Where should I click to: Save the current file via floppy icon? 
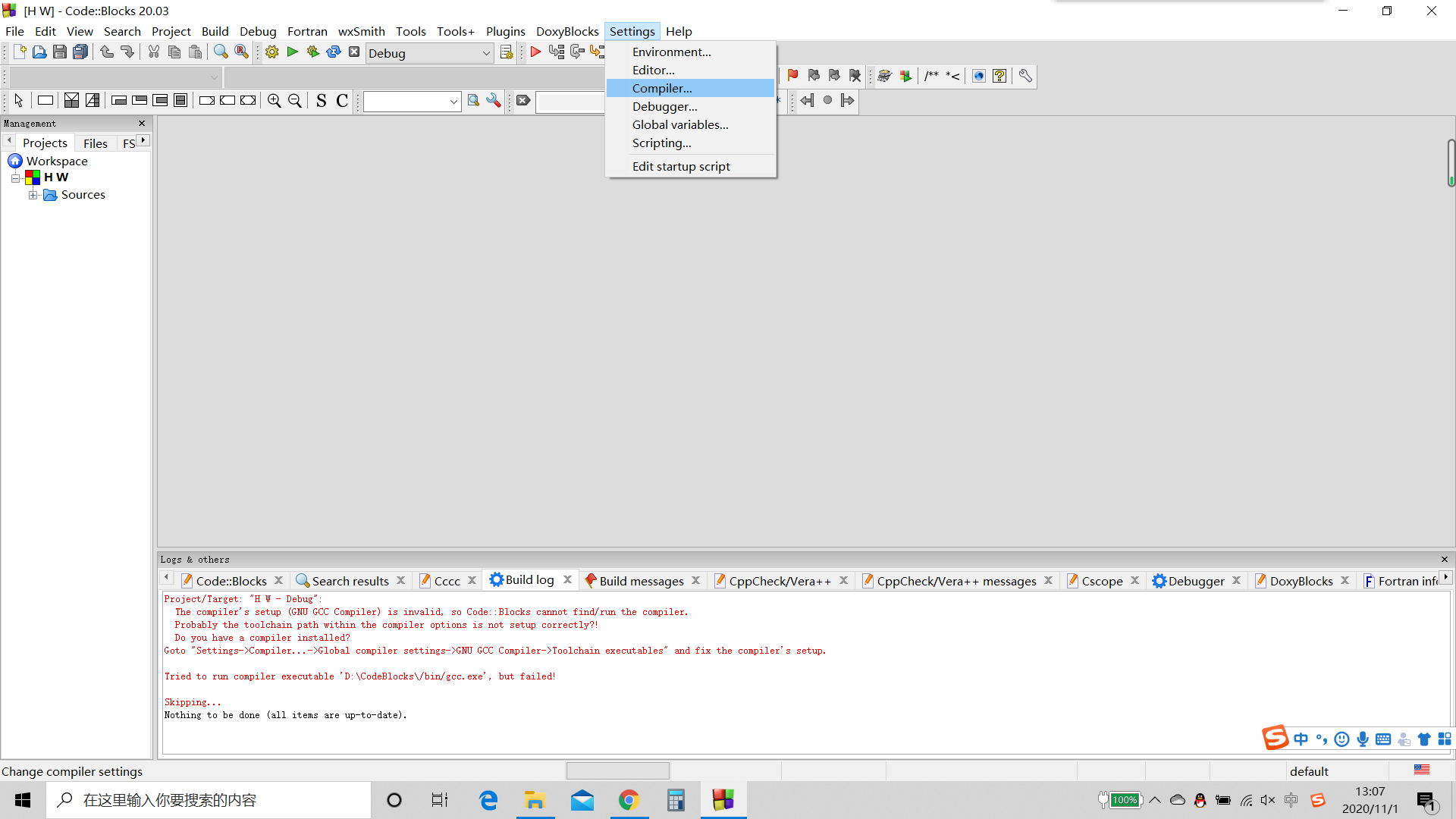pyautogui.click(x=60, y=52)
